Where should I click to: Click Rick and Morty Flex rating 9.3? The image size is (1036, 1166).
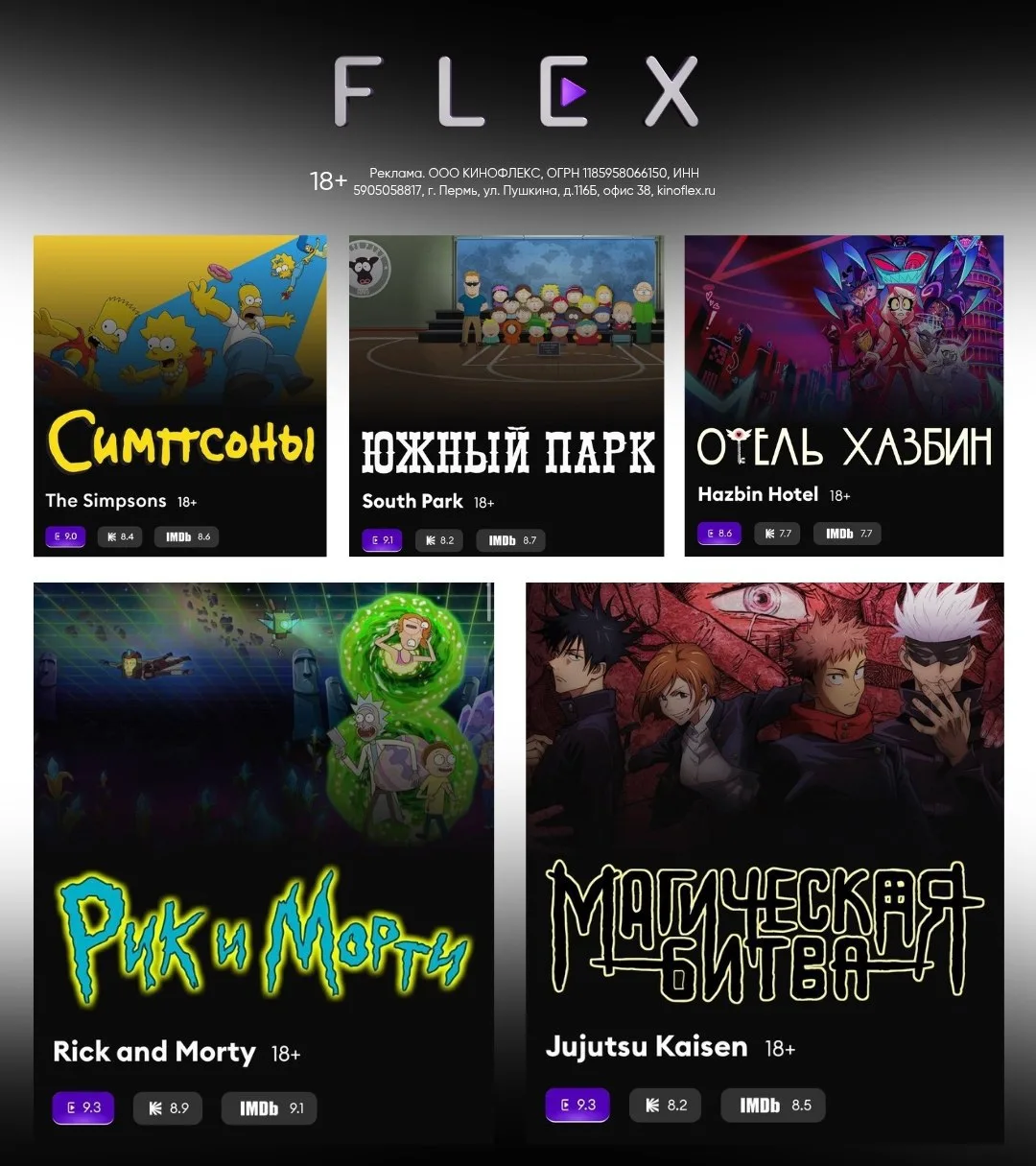(x=82, y=1107)
